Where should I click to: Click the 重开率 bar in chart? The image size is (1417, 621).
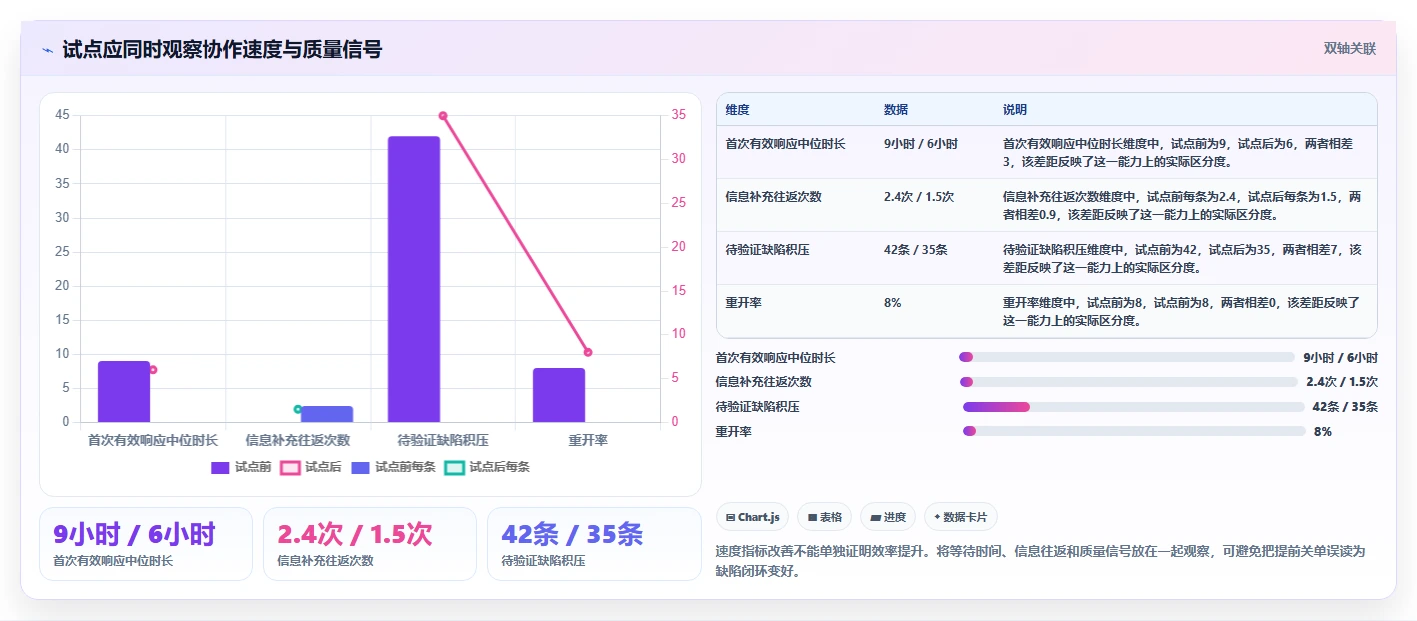pos(559,395)
